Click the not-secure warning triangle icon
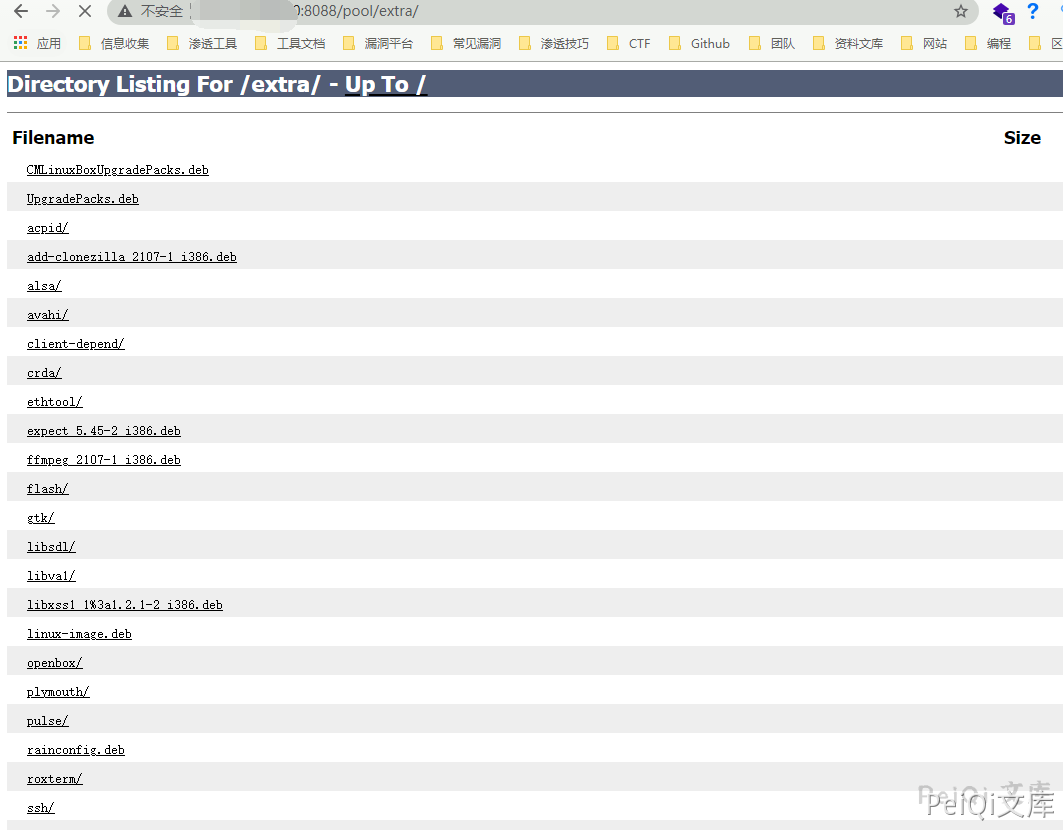 125,12
